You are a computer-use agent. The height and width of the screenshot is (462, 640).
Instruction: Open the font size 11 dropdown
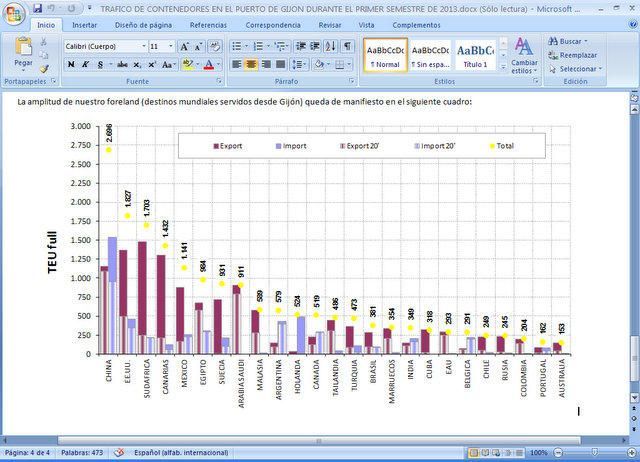click(x=171, y=46)
